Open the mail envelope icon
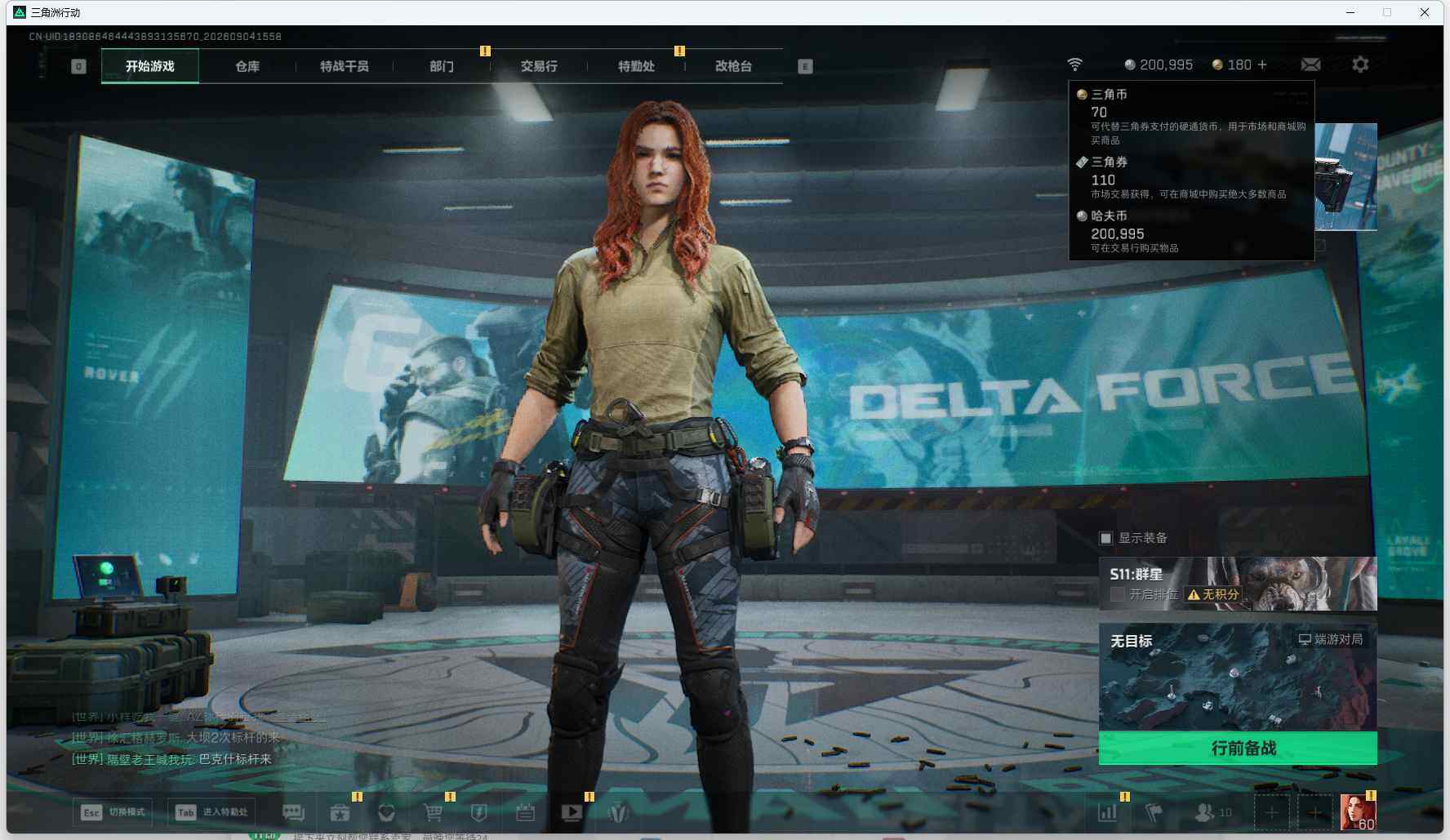1450x840 pixels. point(1310,64)
